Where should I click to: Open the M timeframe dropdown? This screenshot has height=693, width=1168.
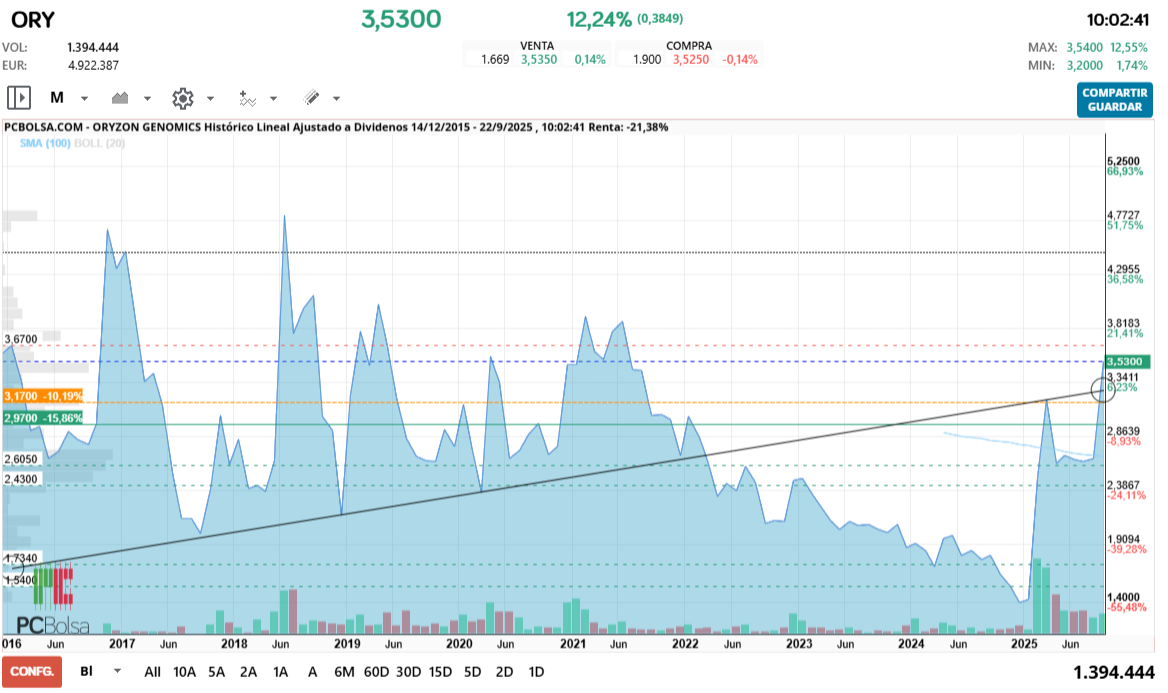pyautogui.click(x=84, y=98)
